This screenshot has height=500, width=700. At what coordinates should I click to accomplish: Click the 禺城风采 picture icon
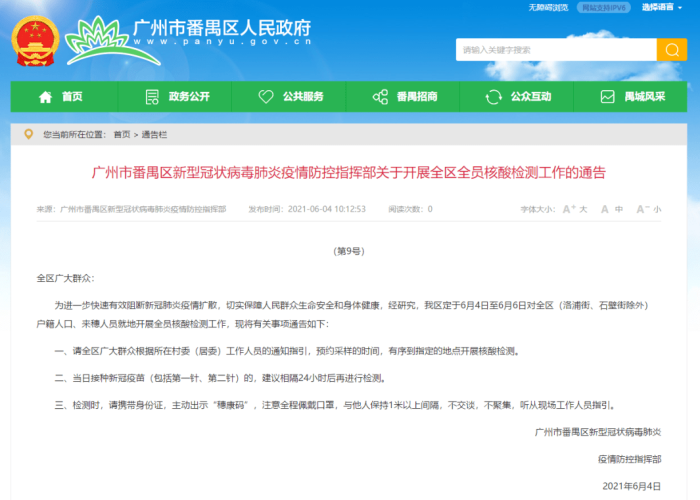[x=608, y=96]
